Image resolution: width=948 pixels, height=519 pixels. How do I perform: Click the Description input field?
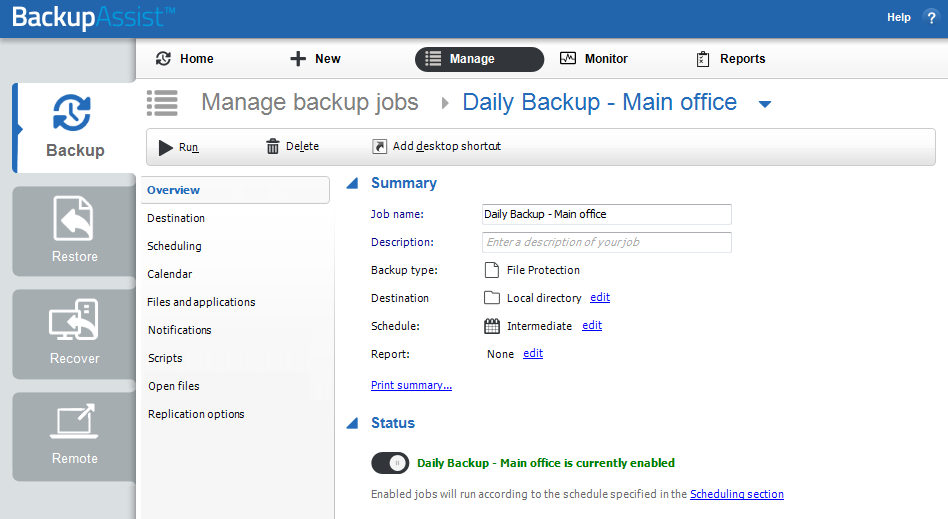click(606, 242)
